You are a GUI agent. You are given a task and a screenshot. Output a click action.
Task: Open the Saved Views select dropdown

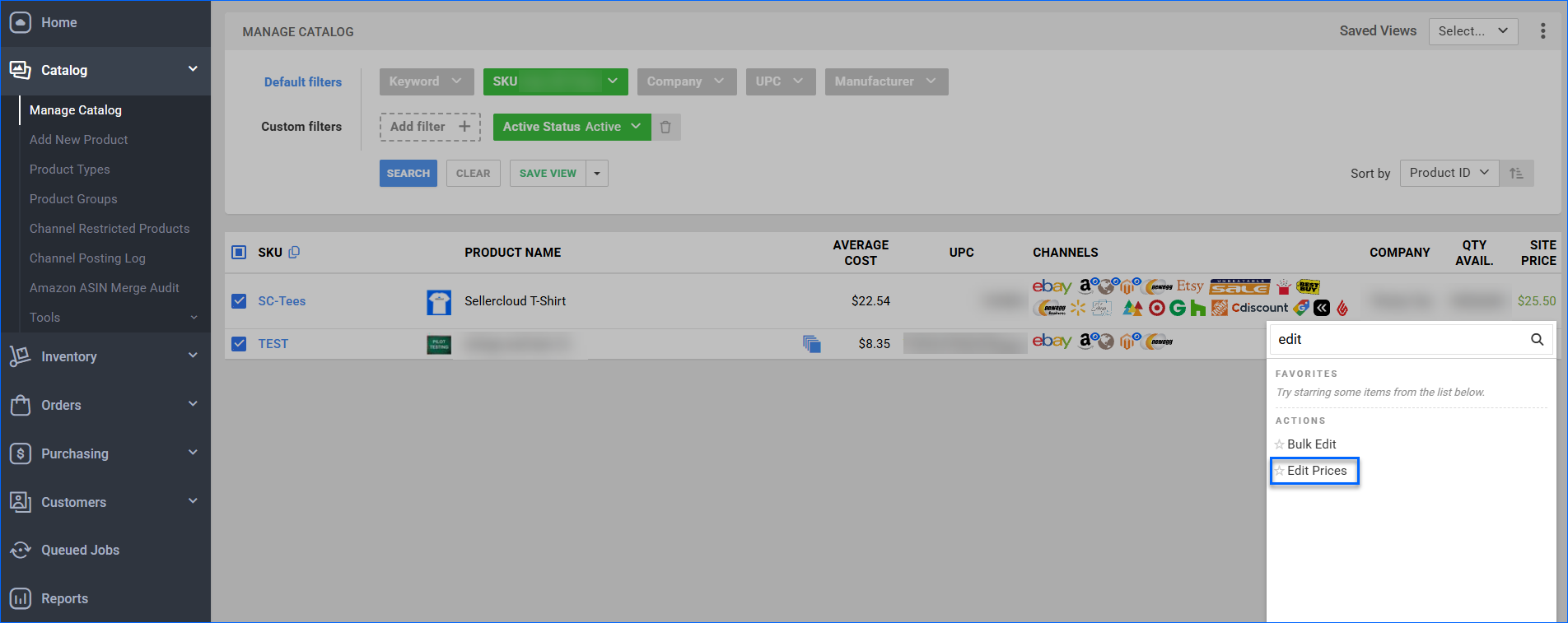1472,31
